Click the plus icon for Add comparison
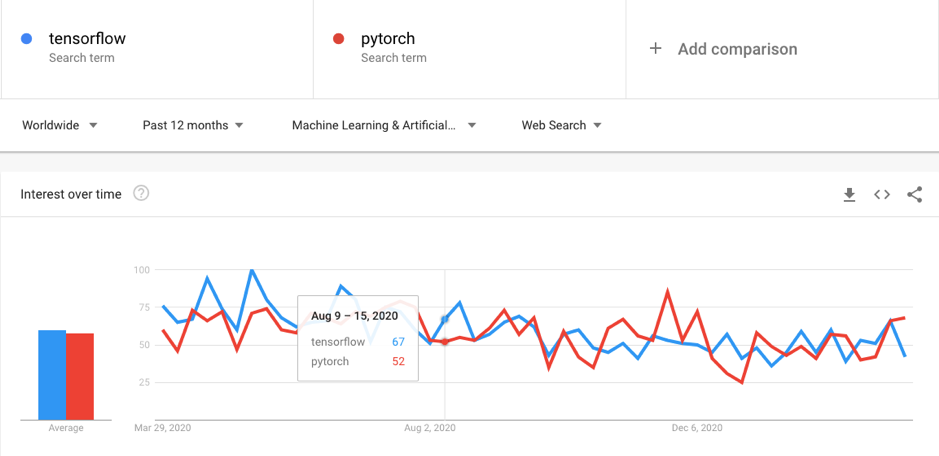Viewport: 939px width, 456px height. pos(656,48)
